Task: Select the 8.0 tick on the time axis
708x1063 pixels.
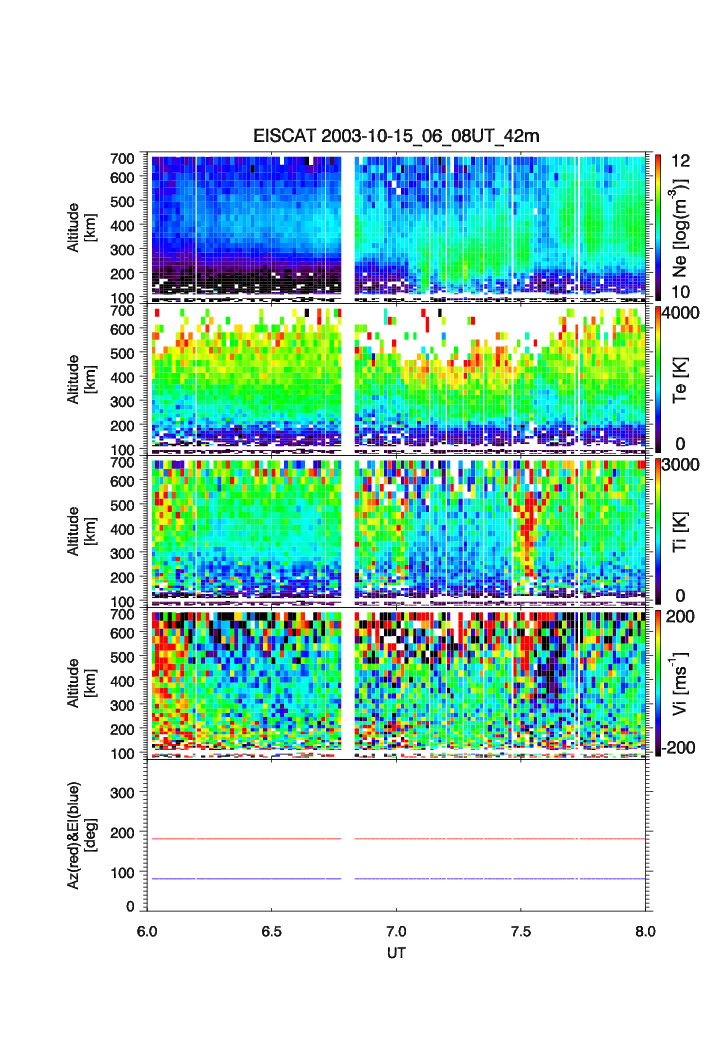Action: [x=645, y=930]
